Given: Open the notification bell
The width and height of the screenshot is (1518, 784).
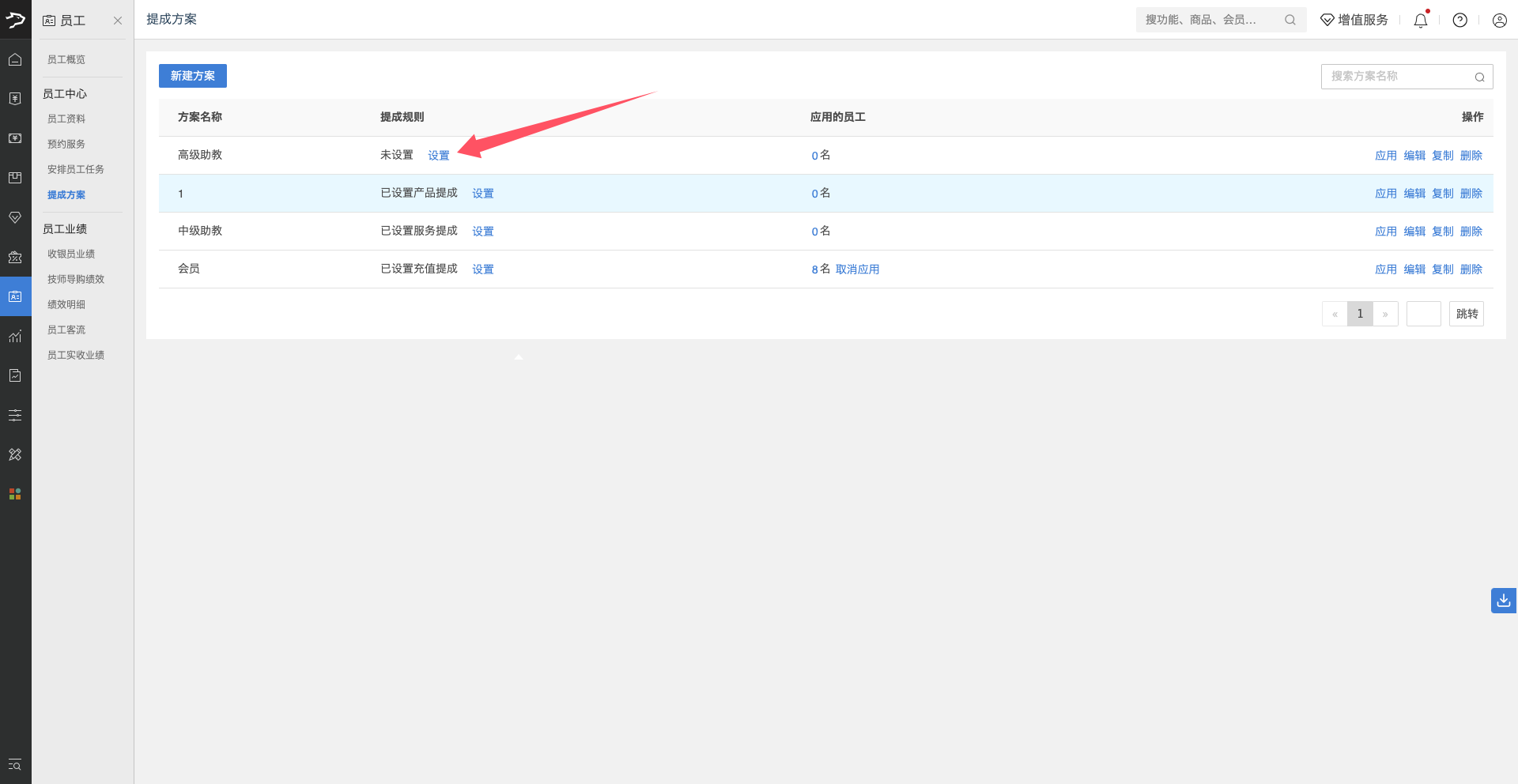Looking at the screenshot, I should [1421, 20].
